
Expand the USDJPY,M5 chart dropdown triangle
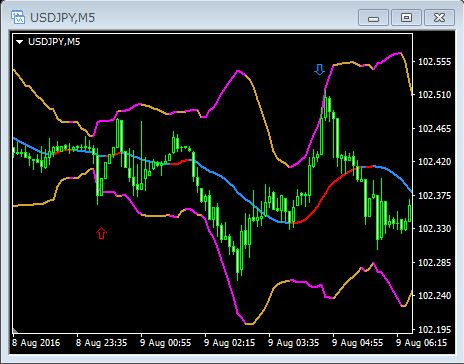[20, 42]
